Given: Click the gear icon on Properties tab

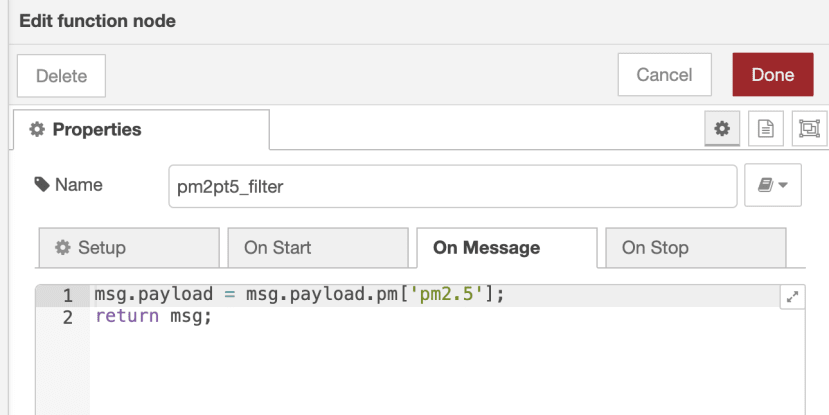Looking at the screenshot, I should [37, 130].
